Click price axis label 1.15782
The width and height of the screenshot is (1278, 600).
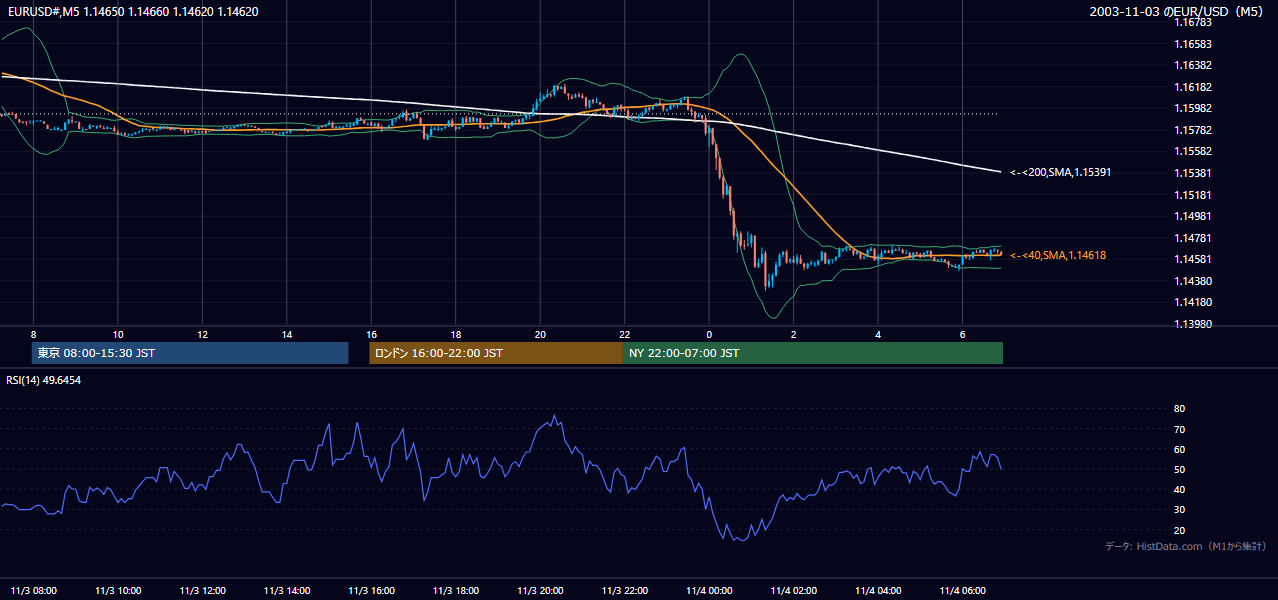(1193, 130)
